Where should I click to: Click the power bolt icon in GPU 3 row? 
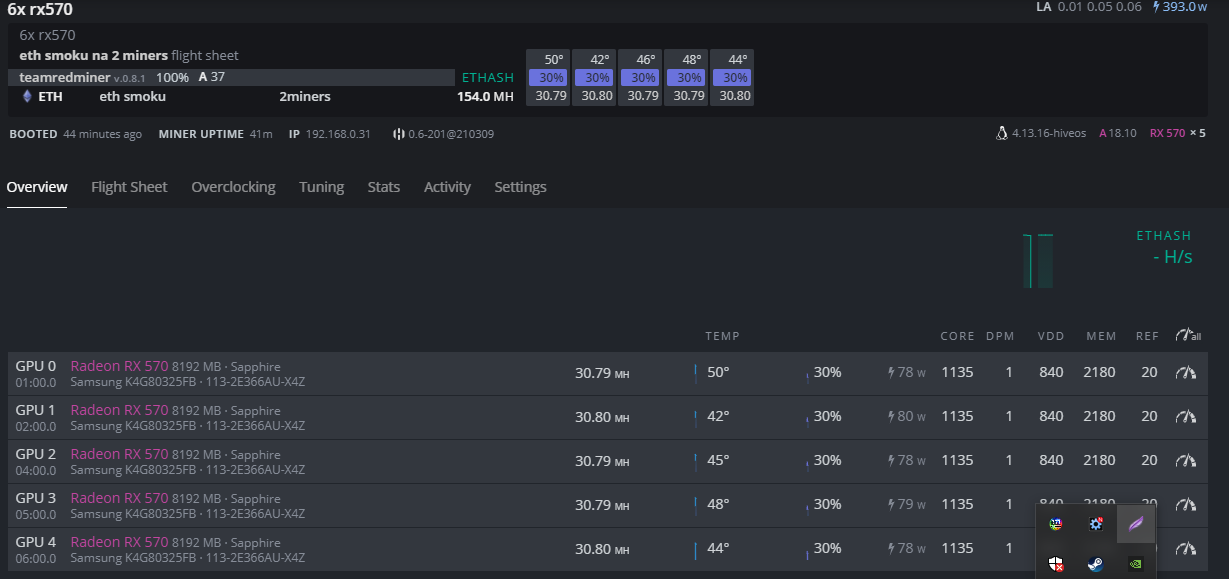tap(891, 504)
